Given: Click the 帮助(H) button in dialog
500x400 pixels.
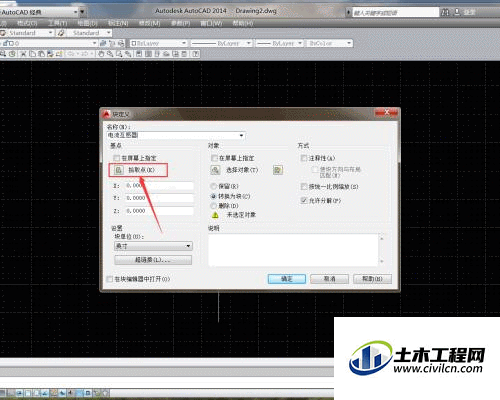Looking at the screenshot, I should (372, 279).
